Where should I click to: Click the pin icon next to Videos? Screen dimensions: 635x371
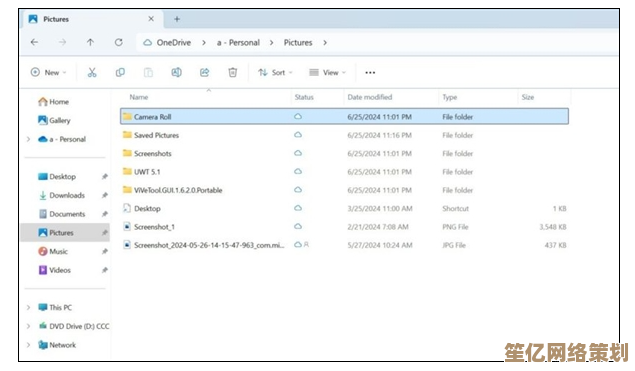point(104,270)
